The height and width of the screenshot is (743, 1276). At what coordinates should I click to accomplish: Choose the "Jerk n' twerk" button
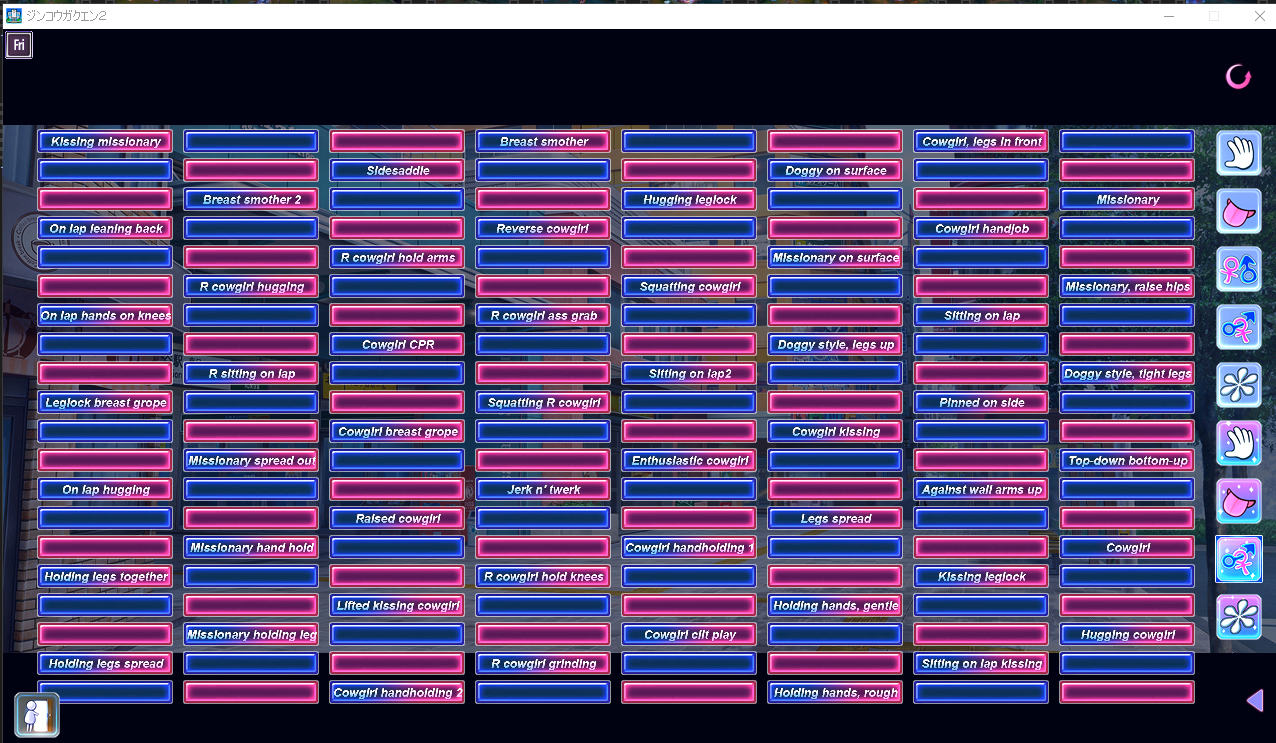click(543, 490)
